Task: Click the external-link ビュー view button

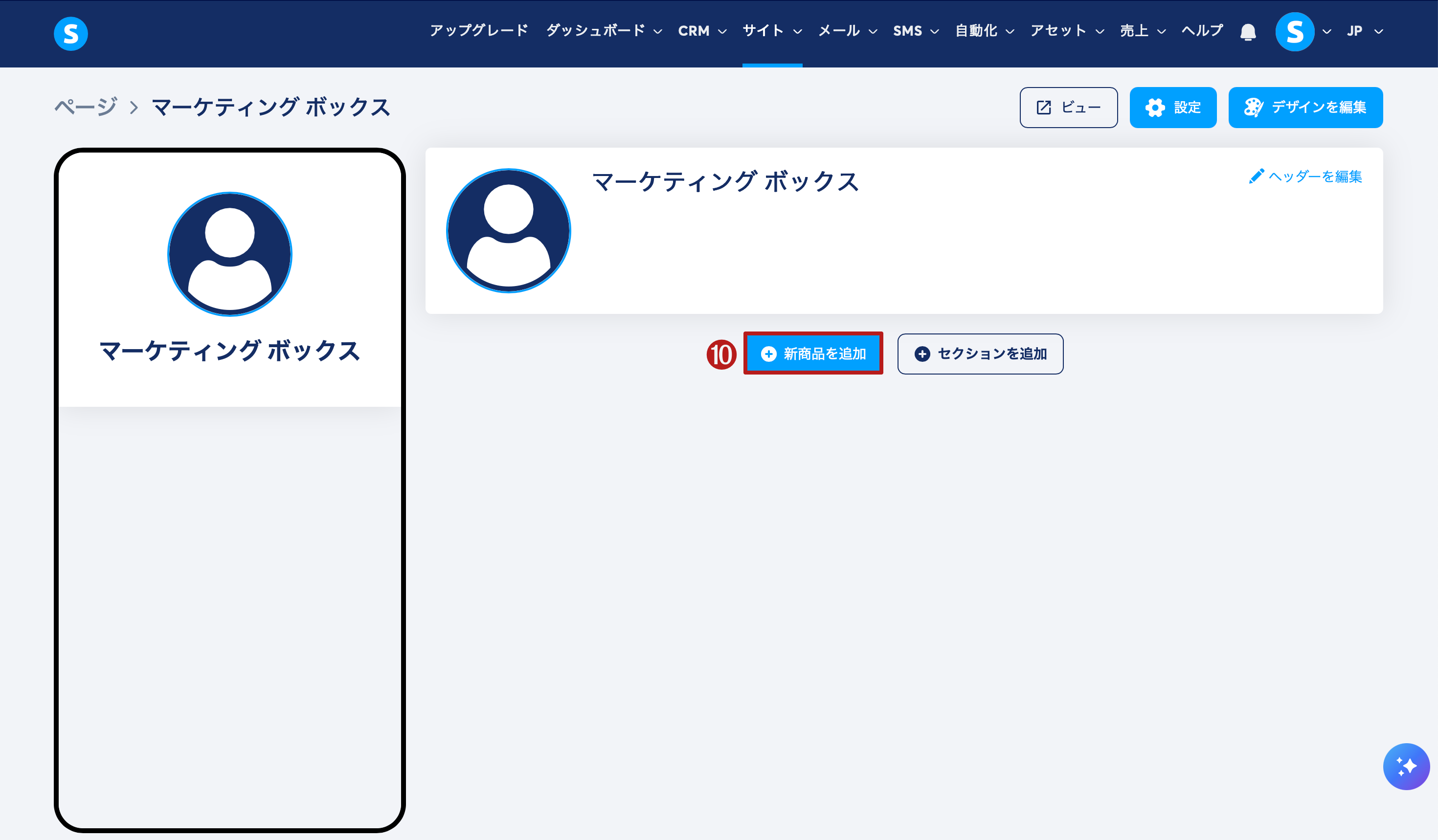Action: [x=1068, y=108]
